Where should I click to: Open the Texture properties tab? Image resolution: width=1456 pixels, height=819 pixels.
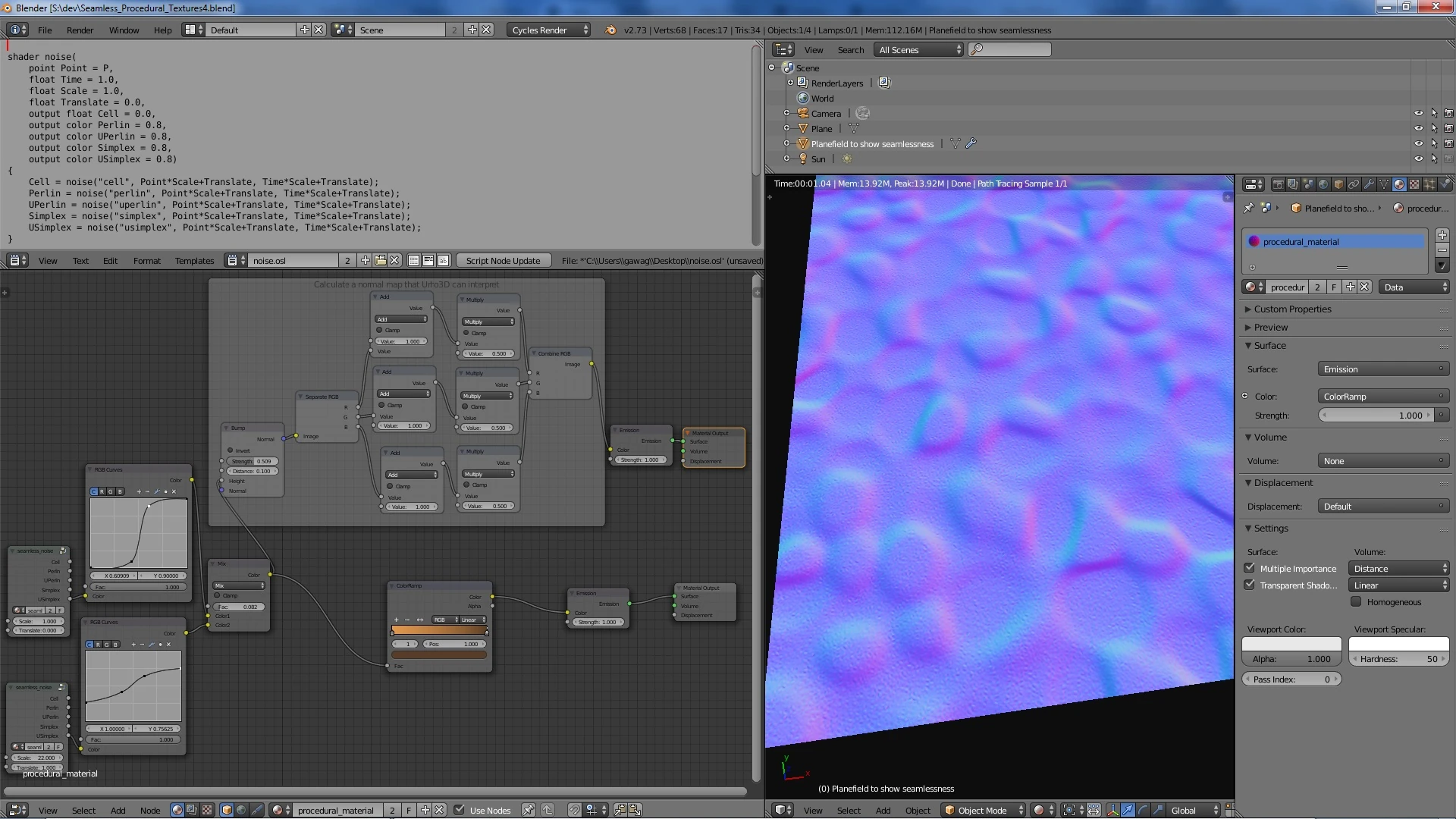point(1414,184)
